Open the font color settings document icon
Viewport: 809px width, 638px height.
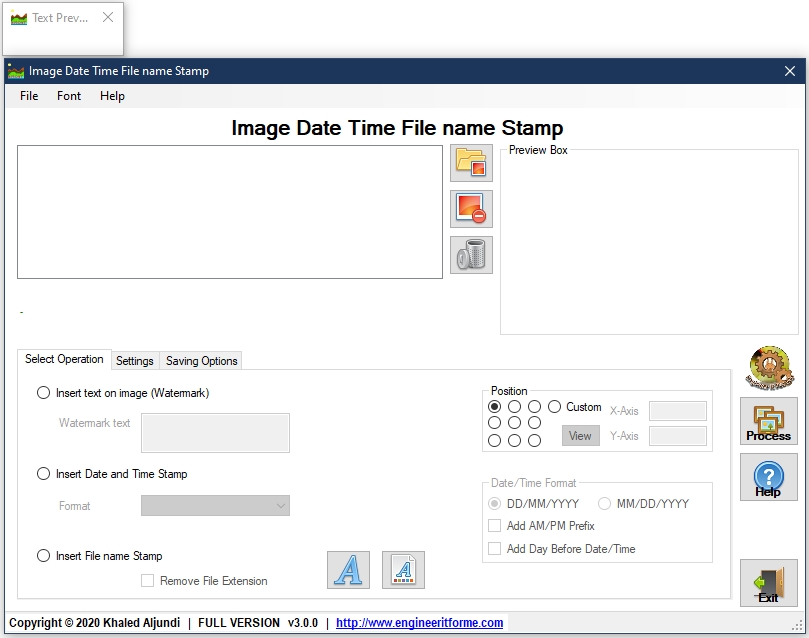point(401,570)
